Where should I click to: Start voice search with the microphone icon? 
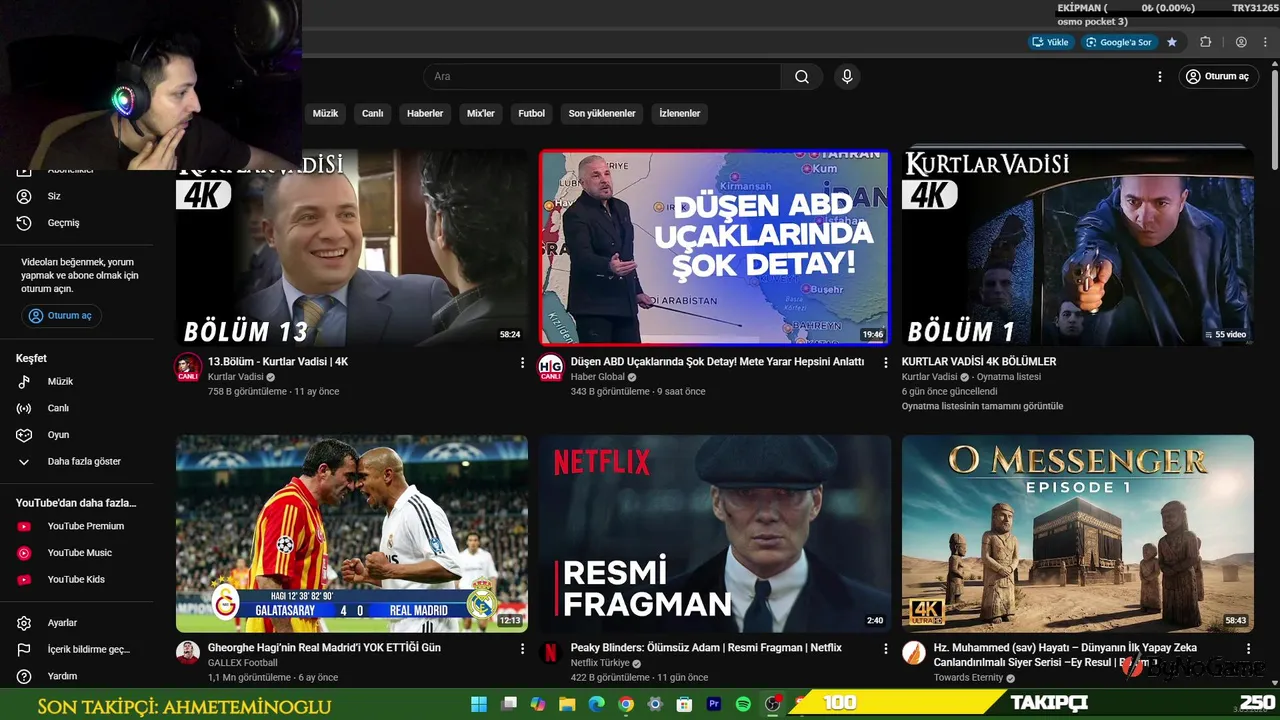(847, 77)
